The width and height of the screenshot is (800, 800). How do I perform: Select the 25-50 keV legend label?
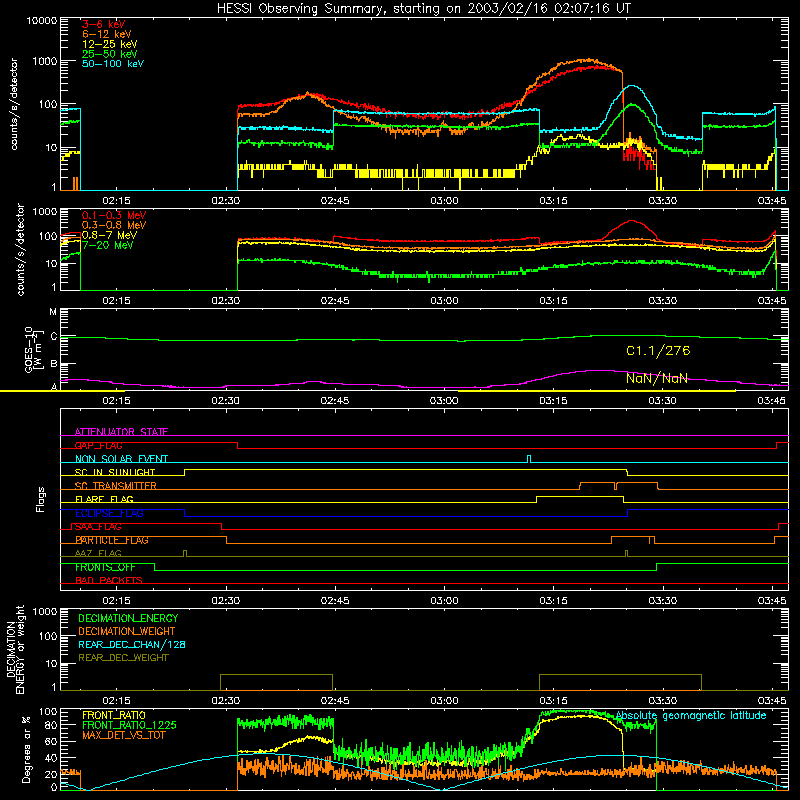(x=110, y=54)
